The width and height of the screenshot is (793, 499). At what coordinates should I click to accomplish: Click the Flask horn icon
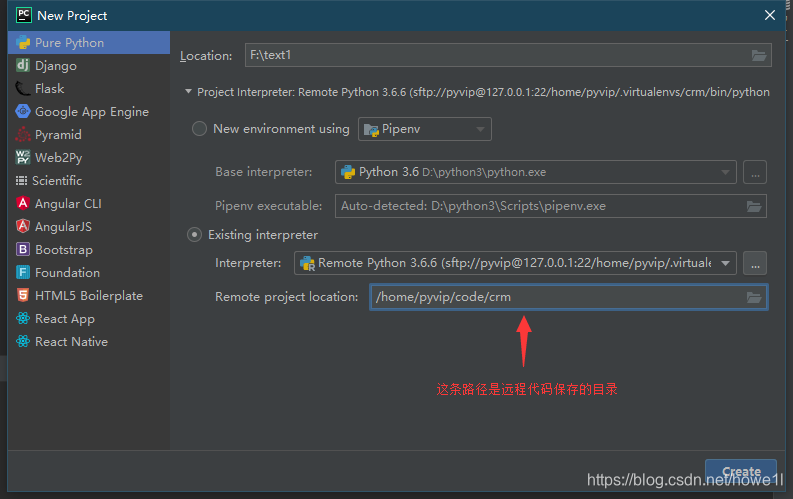point(23,88)
